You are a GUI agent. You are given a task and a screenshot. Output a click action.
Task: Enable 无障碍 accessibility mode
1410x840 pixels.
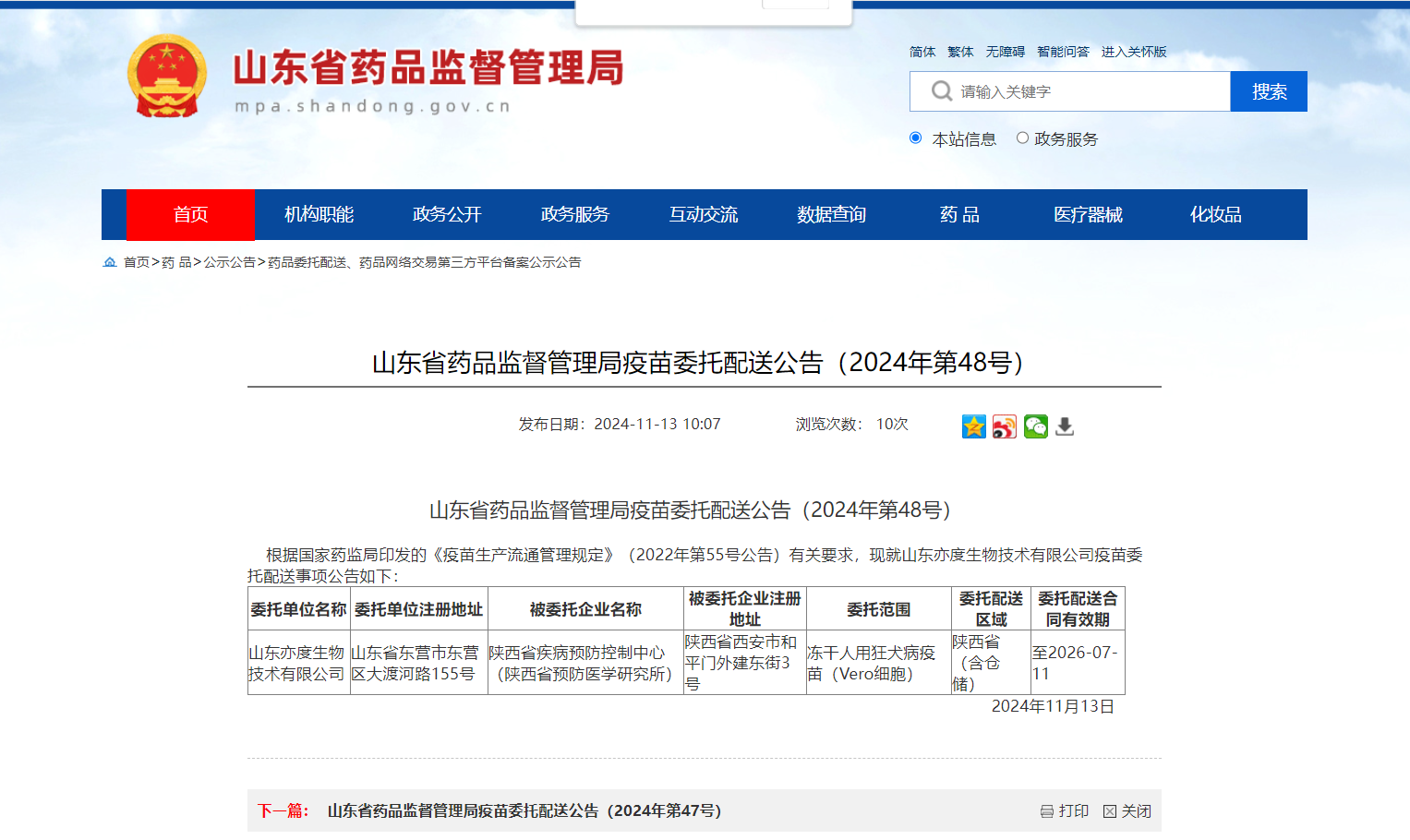coord(1005,52)
